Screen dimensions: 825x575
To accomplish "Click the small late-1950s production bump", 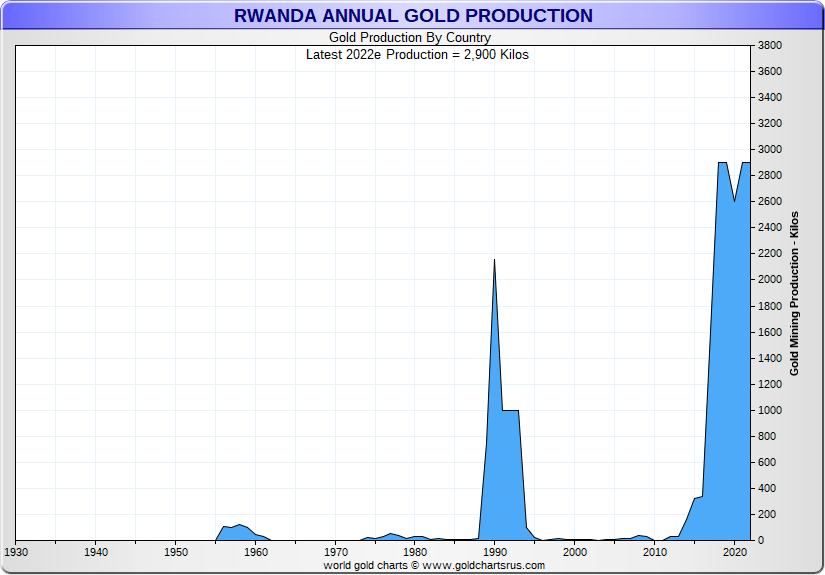I will pyautogui.click(x=237, y=527).
